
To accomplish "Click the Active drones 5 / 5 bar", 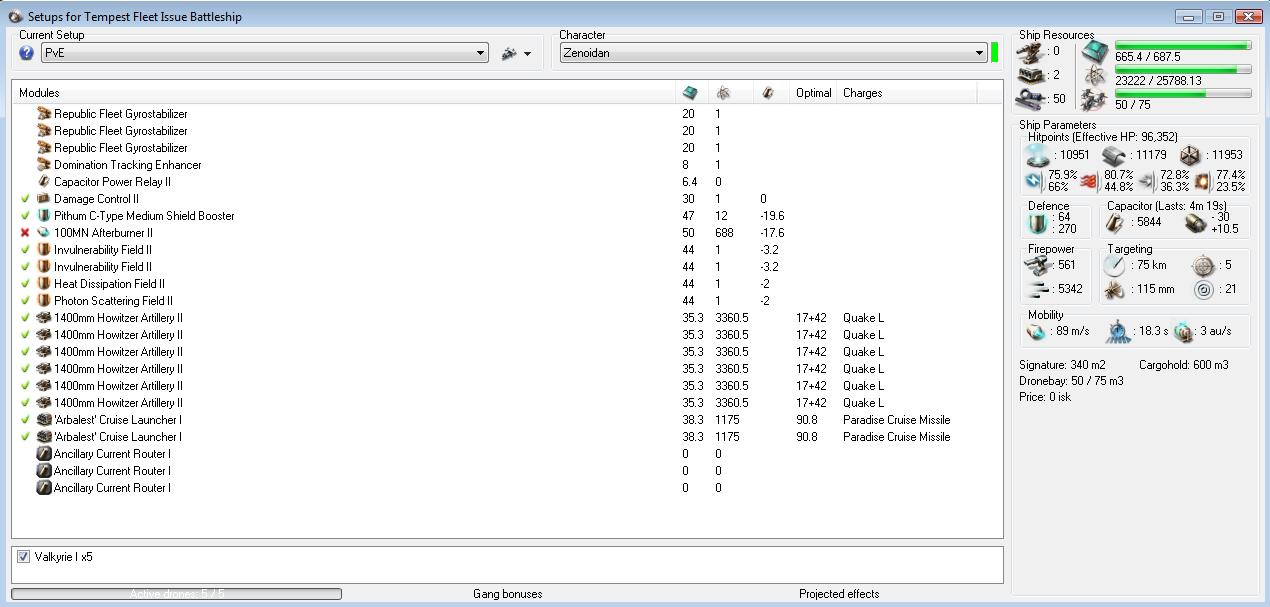I will click(177, 594).
